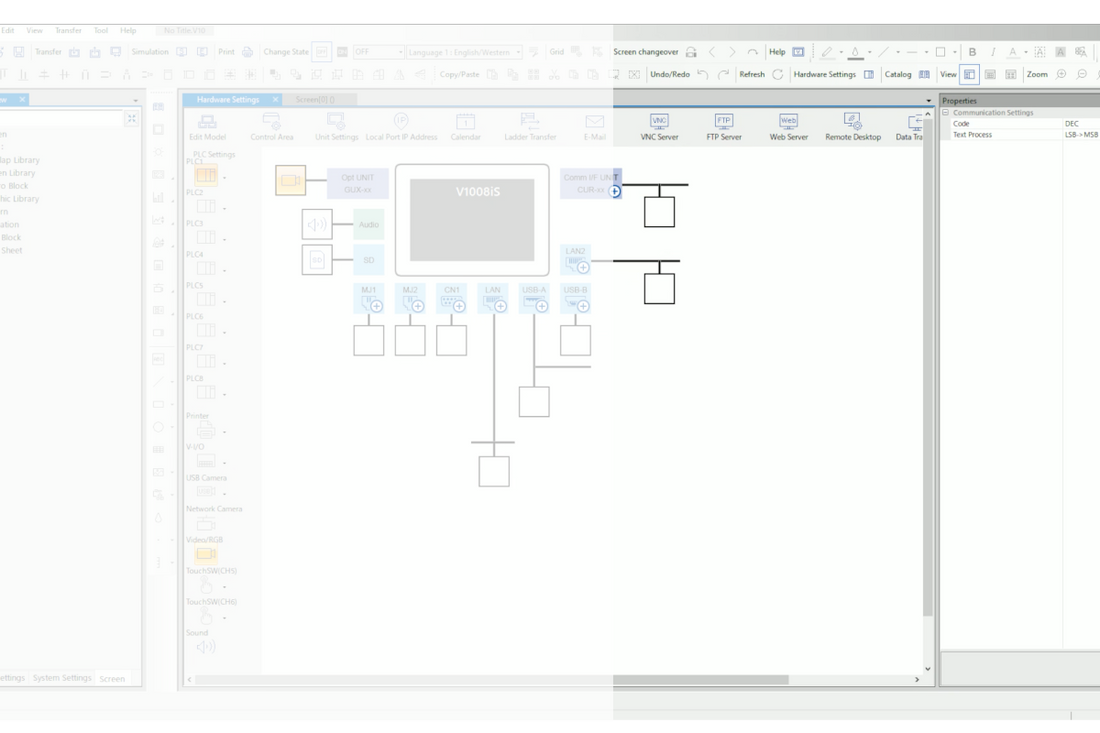Click the Edit Model icon

click(x=207, y=126)
